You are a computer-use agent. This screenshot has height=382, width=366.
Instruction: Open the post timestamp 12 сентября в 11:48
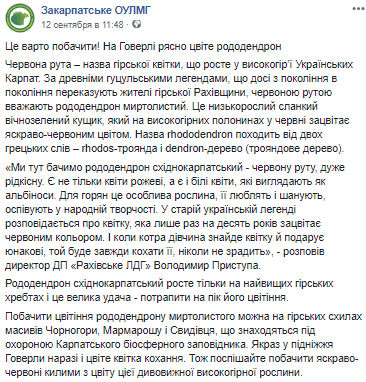tap(82, 25)
